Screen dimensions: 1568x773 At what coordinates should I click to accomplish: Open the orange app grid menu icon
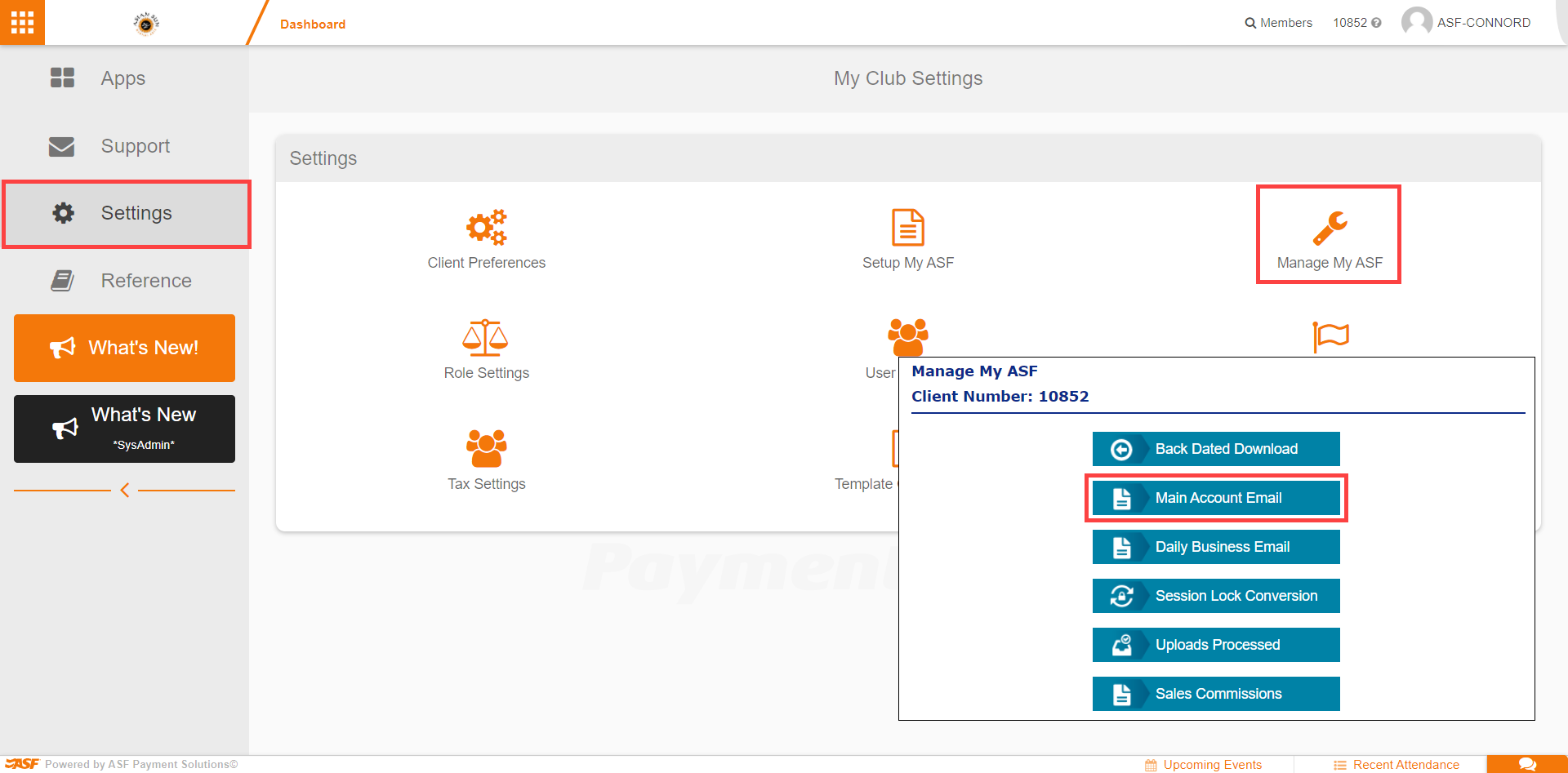click(22, 22)
